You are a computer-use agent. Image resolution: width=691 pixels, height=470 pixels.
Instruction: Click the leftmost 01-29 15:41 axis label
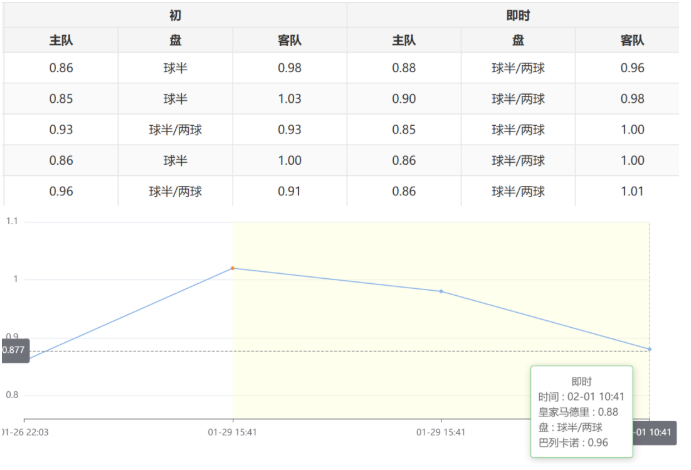[233, 432]
